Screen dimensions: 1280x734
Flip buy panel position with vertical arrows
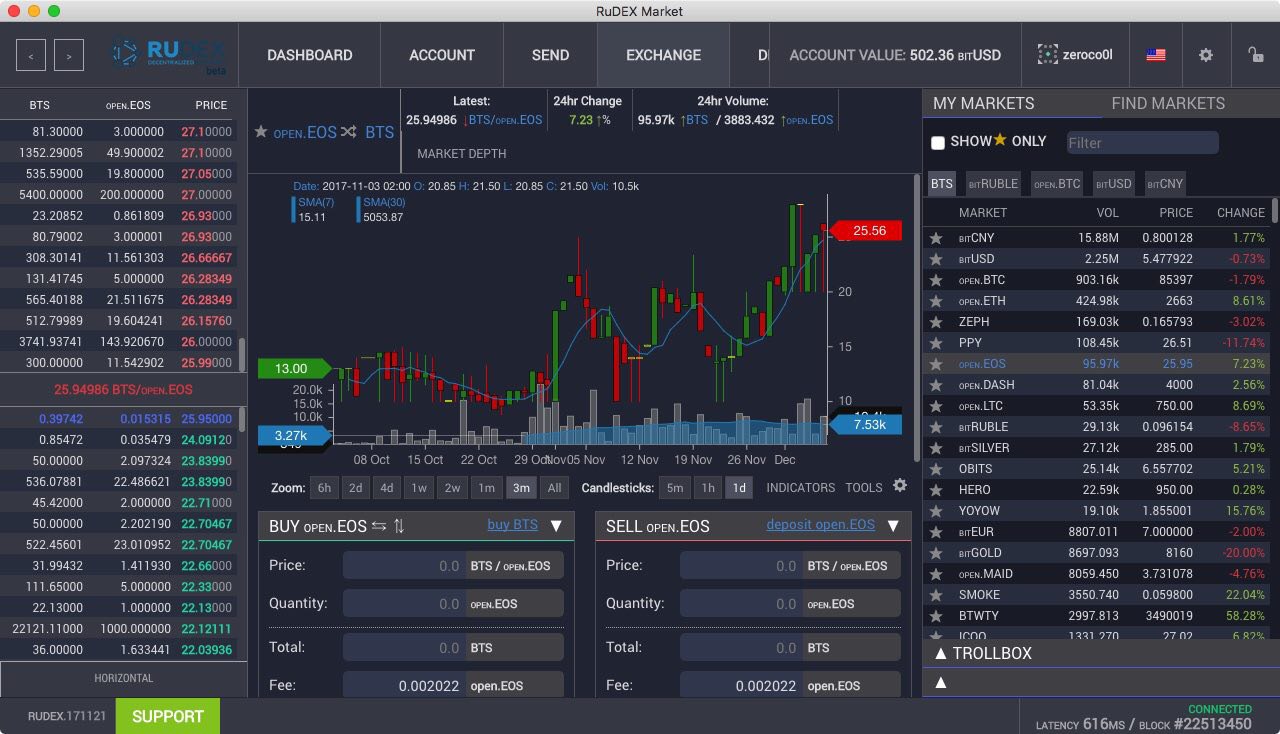click(399, 526)
